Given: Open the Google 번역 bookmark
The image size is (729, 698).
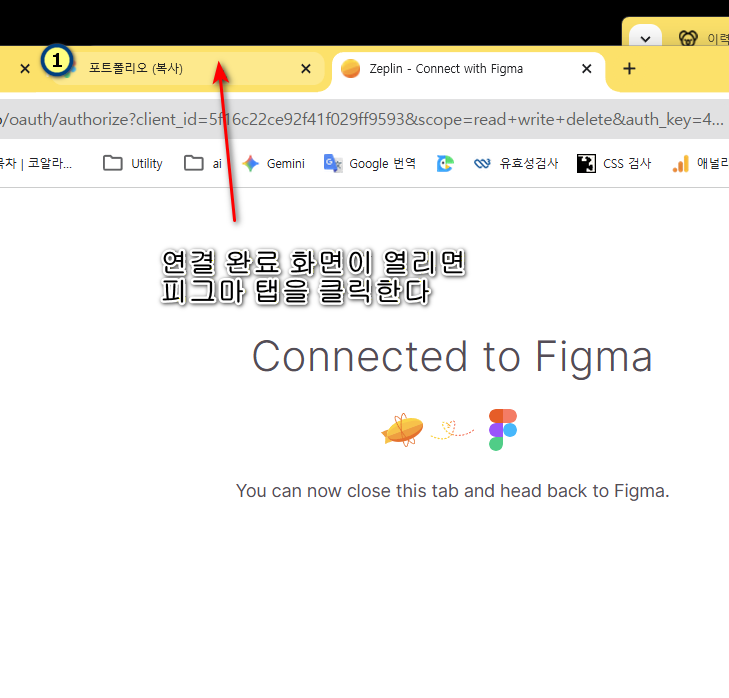Looking at the screenshot, I should click(369, 163).
